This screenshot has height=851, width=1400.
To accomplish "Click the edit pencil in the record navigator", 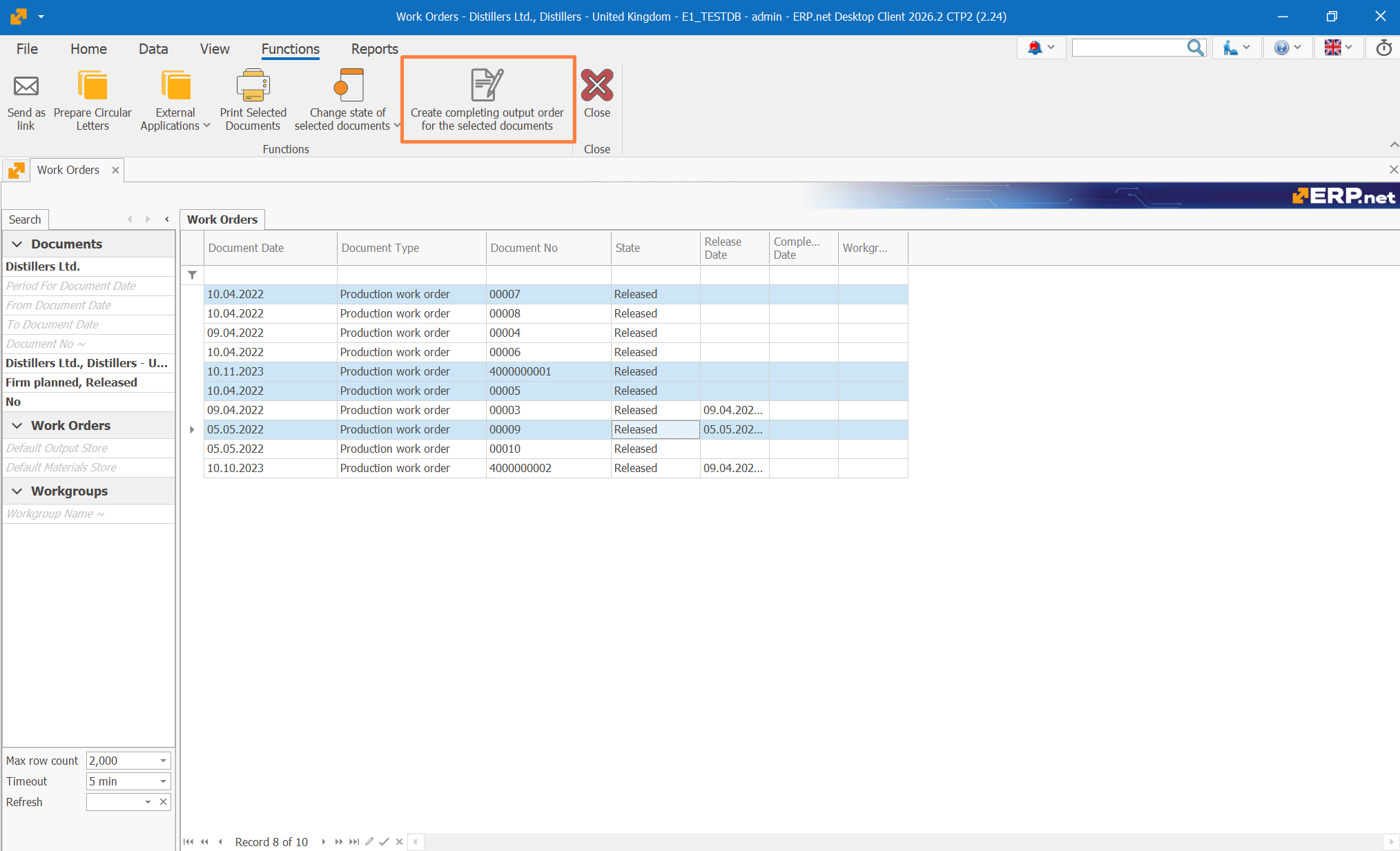I will coord(369,842).
